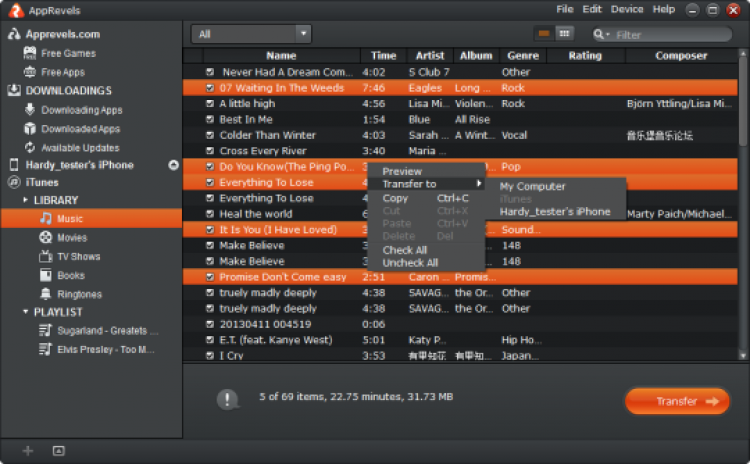
Task: Open the File menu
Action: (565, 10)
